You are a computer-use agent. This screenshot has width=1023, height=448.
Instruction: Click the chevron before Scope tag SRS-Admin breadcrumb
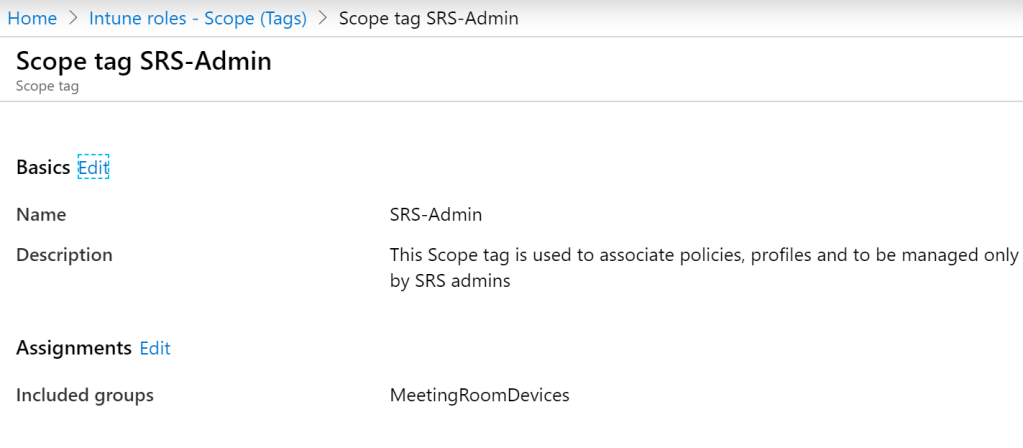click(323, 18)
